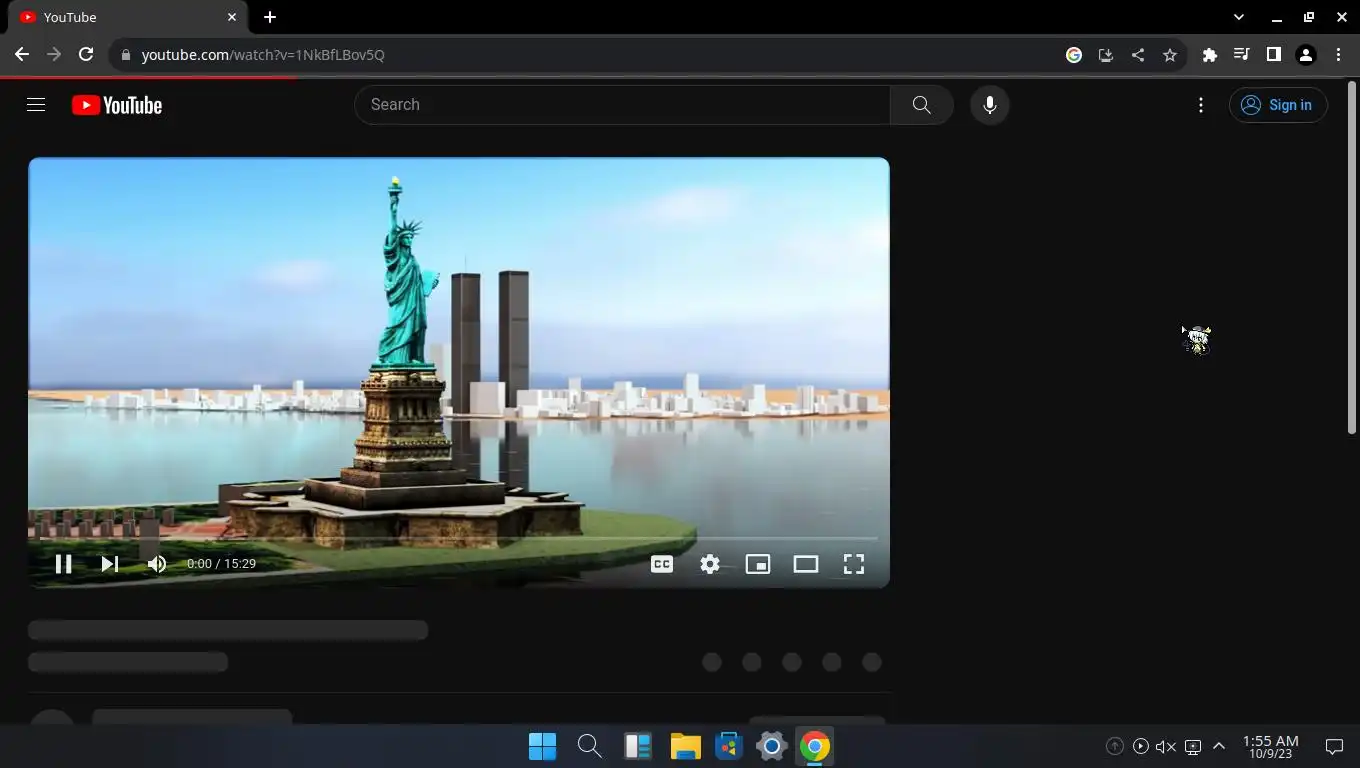Toggle the Chrome side panel

click(x=1274, y=55)
